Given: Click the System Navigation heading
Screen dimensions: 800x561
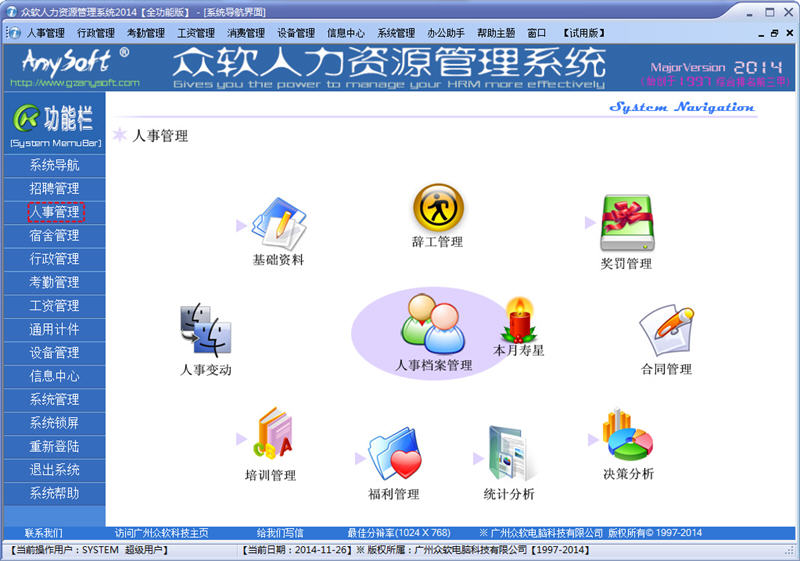Looking at the screenshot, I should tap(682, 107).
